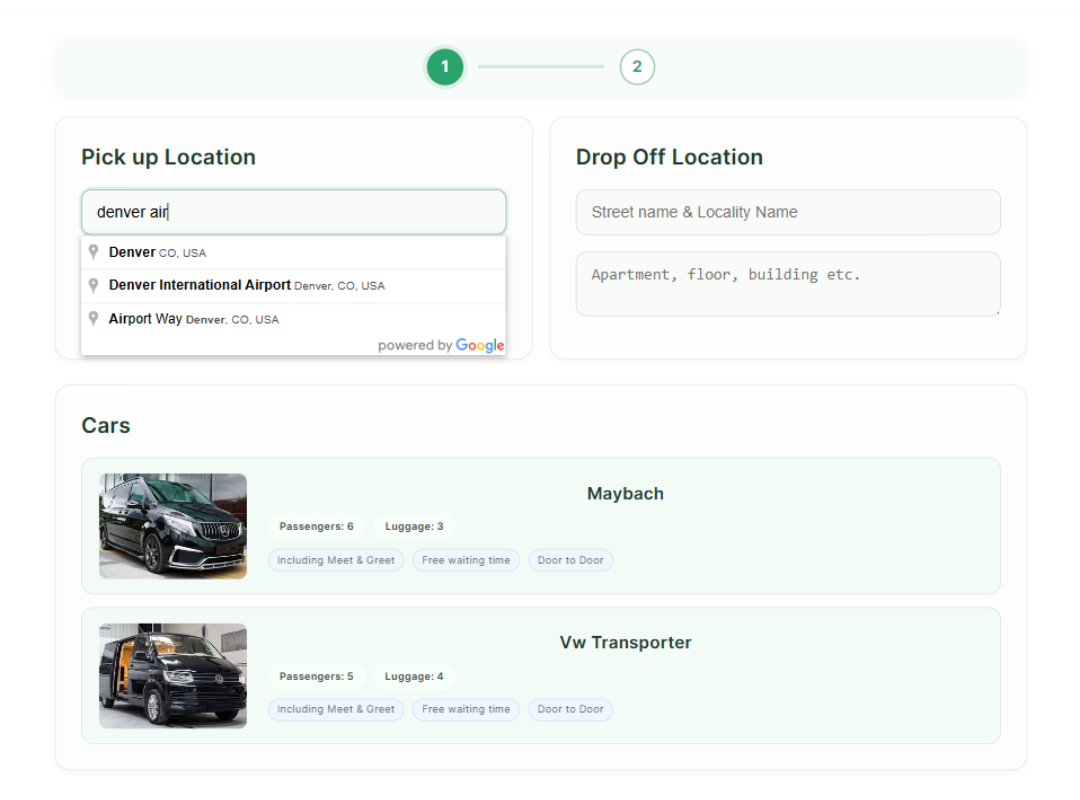Toggle 'Including Meet & Greet' on the Maybach

[x=335, y=560]
